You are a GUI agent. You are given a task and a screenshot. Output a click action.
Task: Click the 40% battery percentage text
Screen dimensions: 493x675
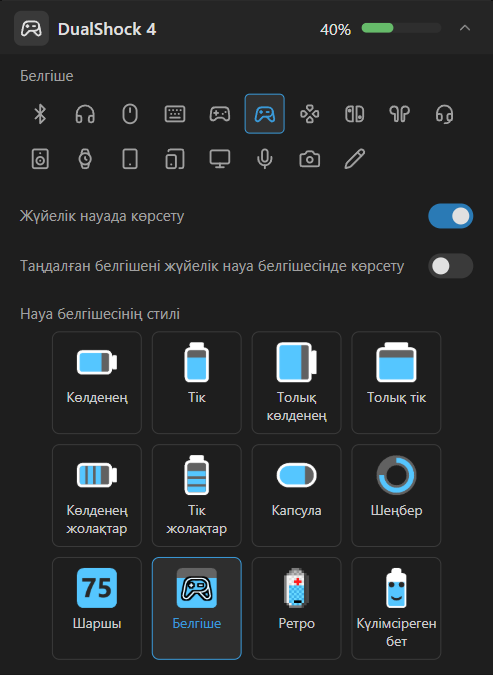(x=335, y=30)
